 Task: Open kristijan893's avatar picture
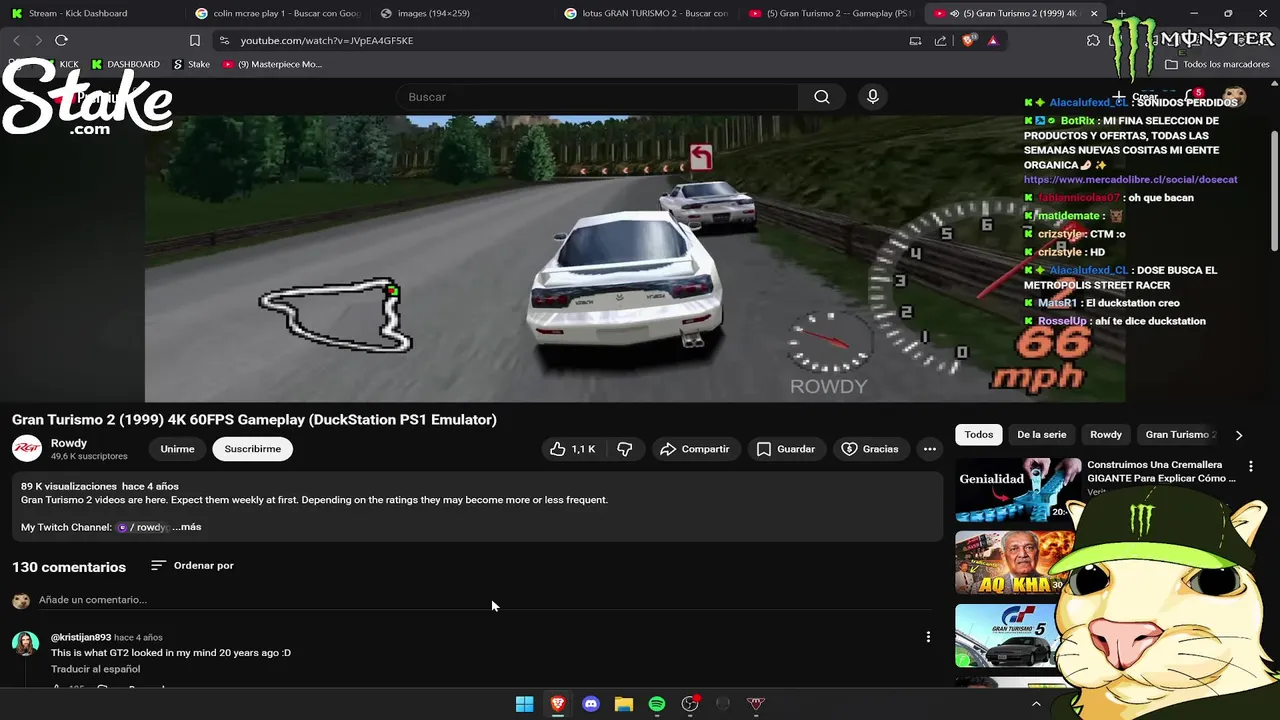click(25, 643)
